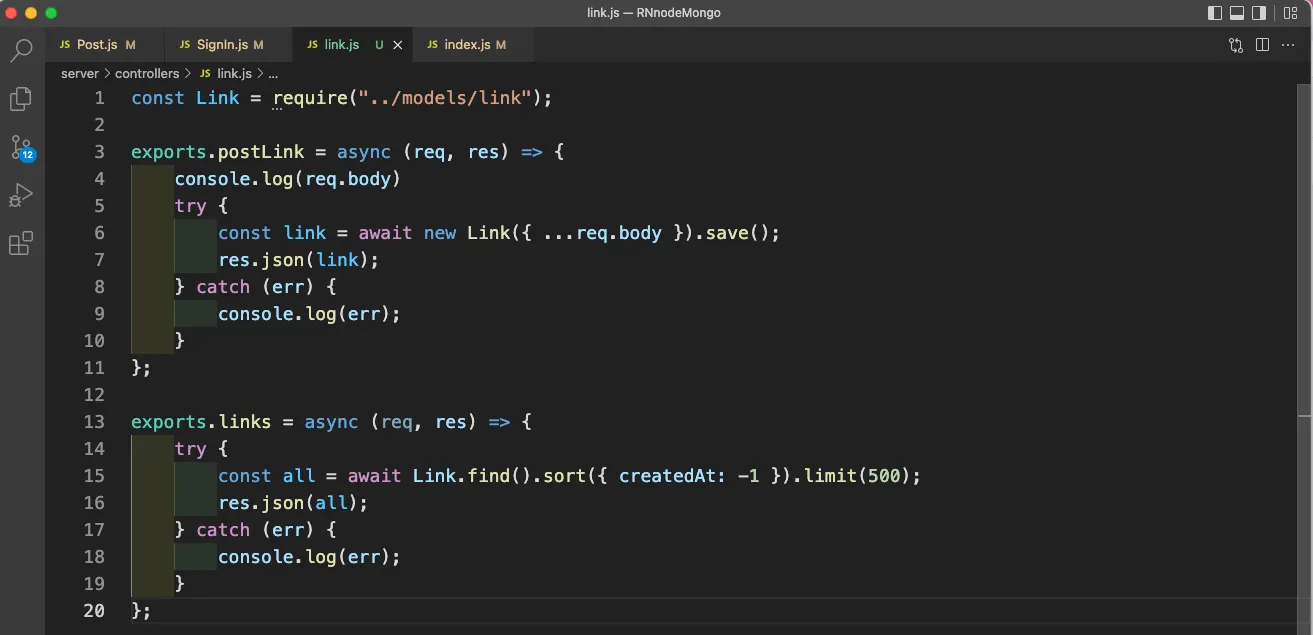Click the catch keyword on line 8

tap(223, 287)
